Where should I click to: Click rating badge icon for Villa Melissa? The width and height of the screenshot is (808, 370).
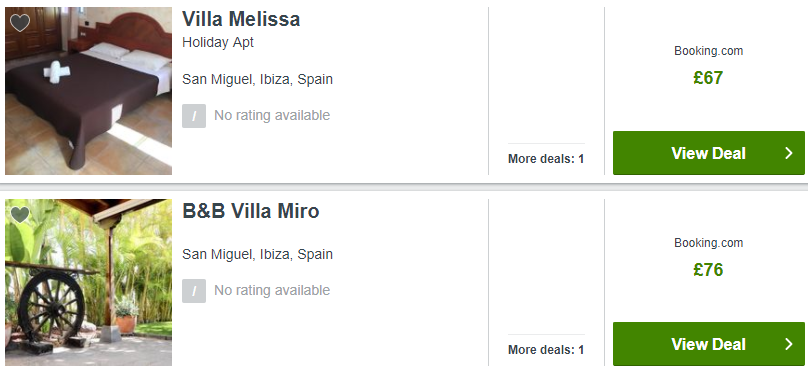(x=194, y=115)
